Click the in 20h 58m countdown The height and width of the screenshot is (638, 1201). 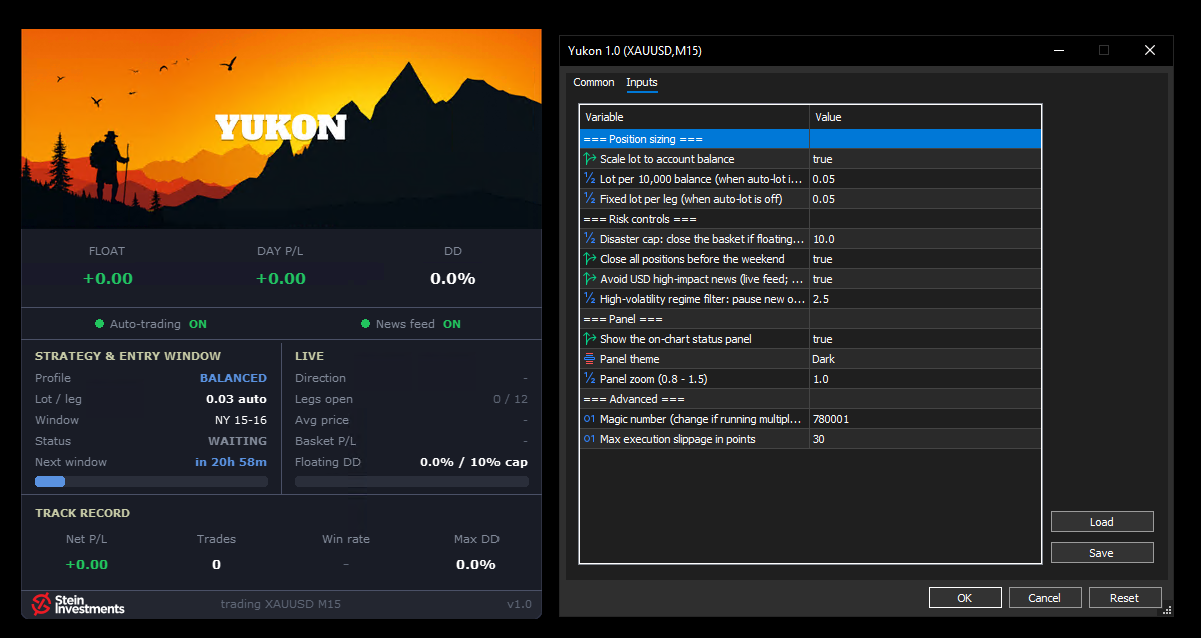click(x=231, y=462)
